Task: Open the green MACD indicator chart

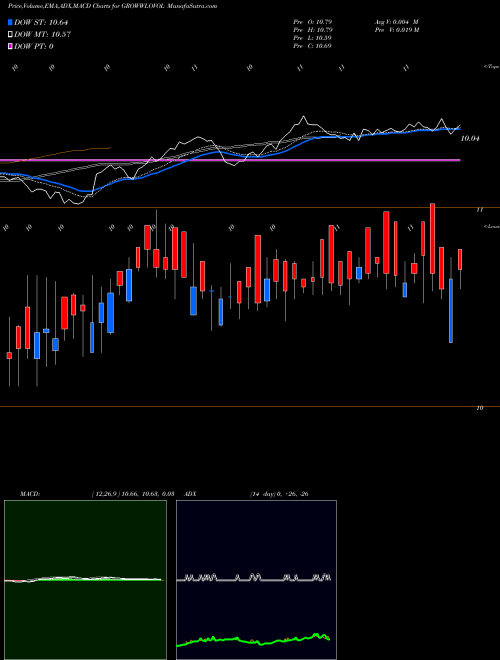Action: click(85, 580)
